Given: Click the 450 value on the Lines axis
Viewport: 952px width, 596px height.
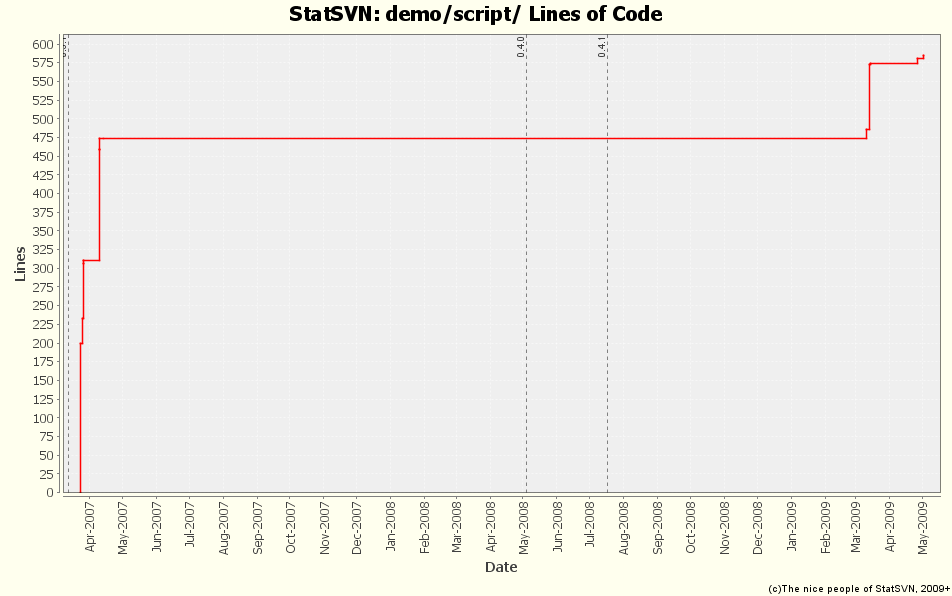Looking at the screenshot, I should point(43,157).
